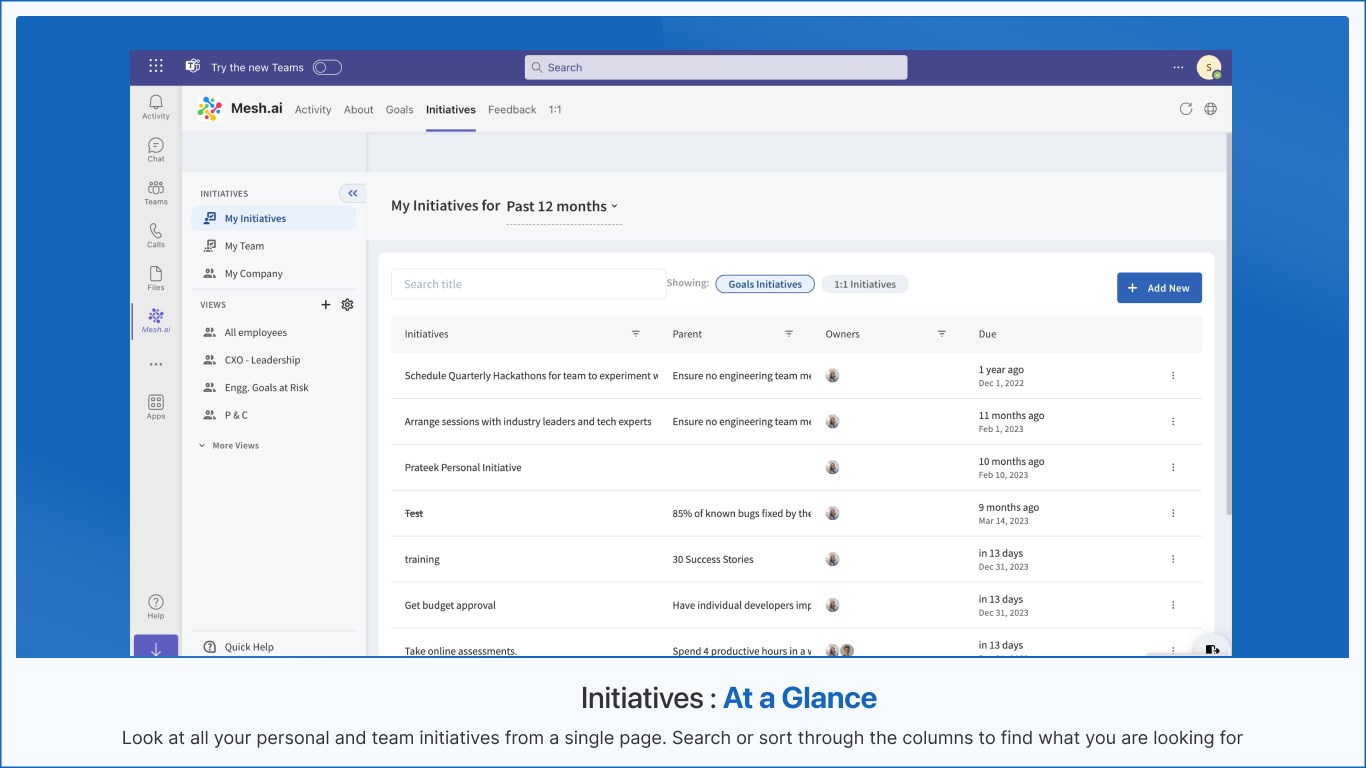The height and width of the screenshot is (768, 1366).
Task: Collapse the Initiatives sidebar panel
Action: pyautogui.click(x=352, y=194)
